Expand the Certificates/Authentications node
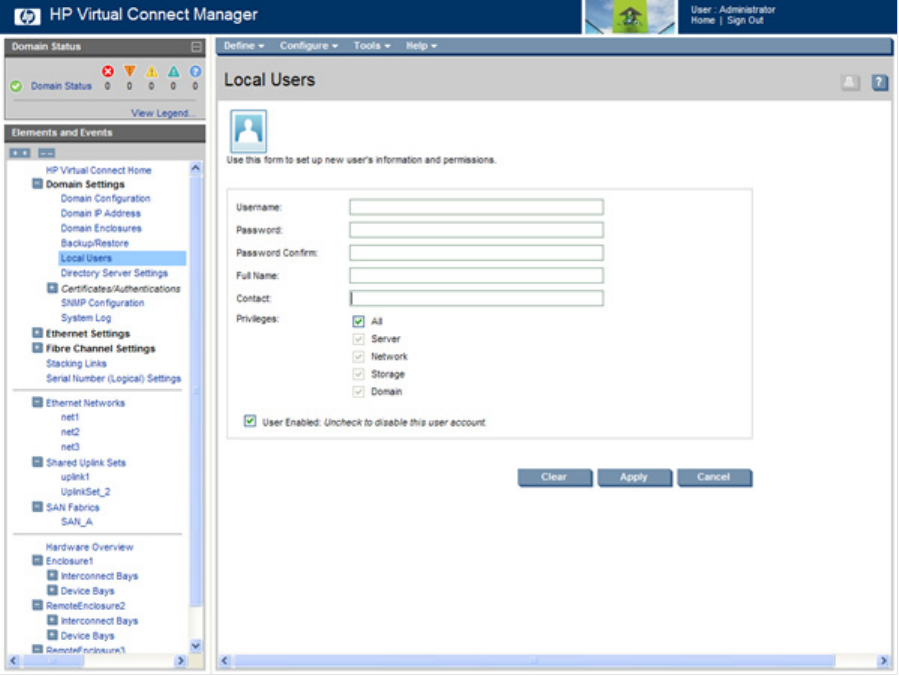 coord(52,289)
